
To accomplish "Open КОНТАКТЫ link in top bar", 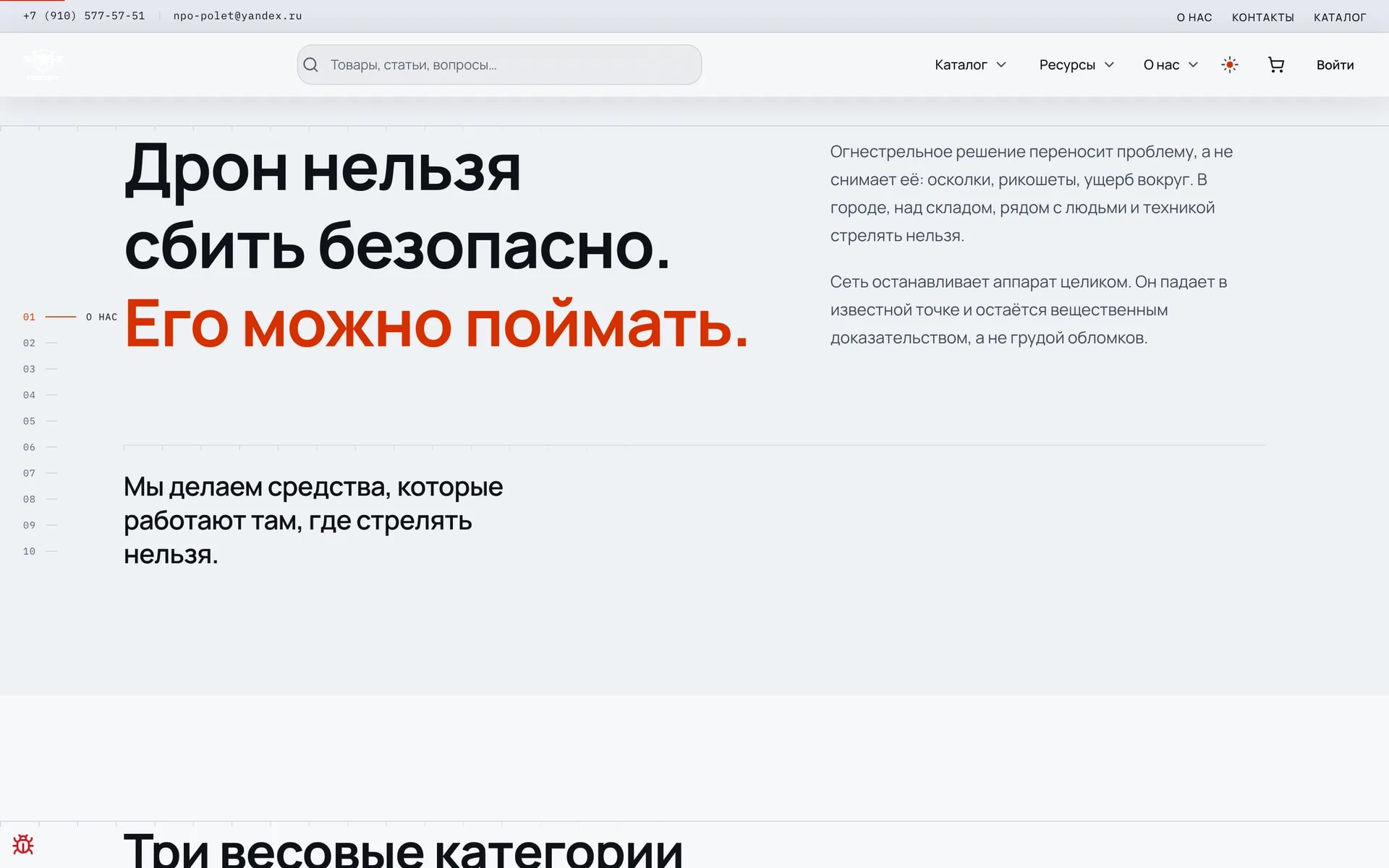I will tap(1262, 17).
